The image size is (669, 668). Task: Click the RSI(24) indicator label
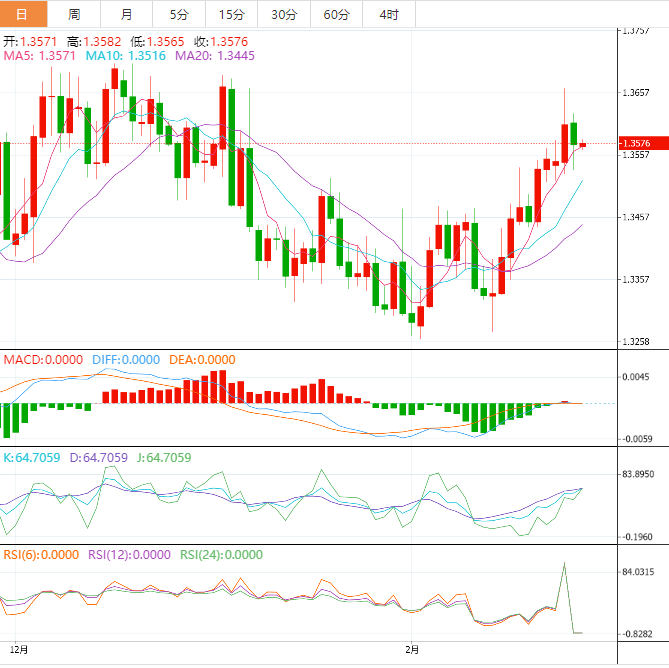tap(221, 555)
